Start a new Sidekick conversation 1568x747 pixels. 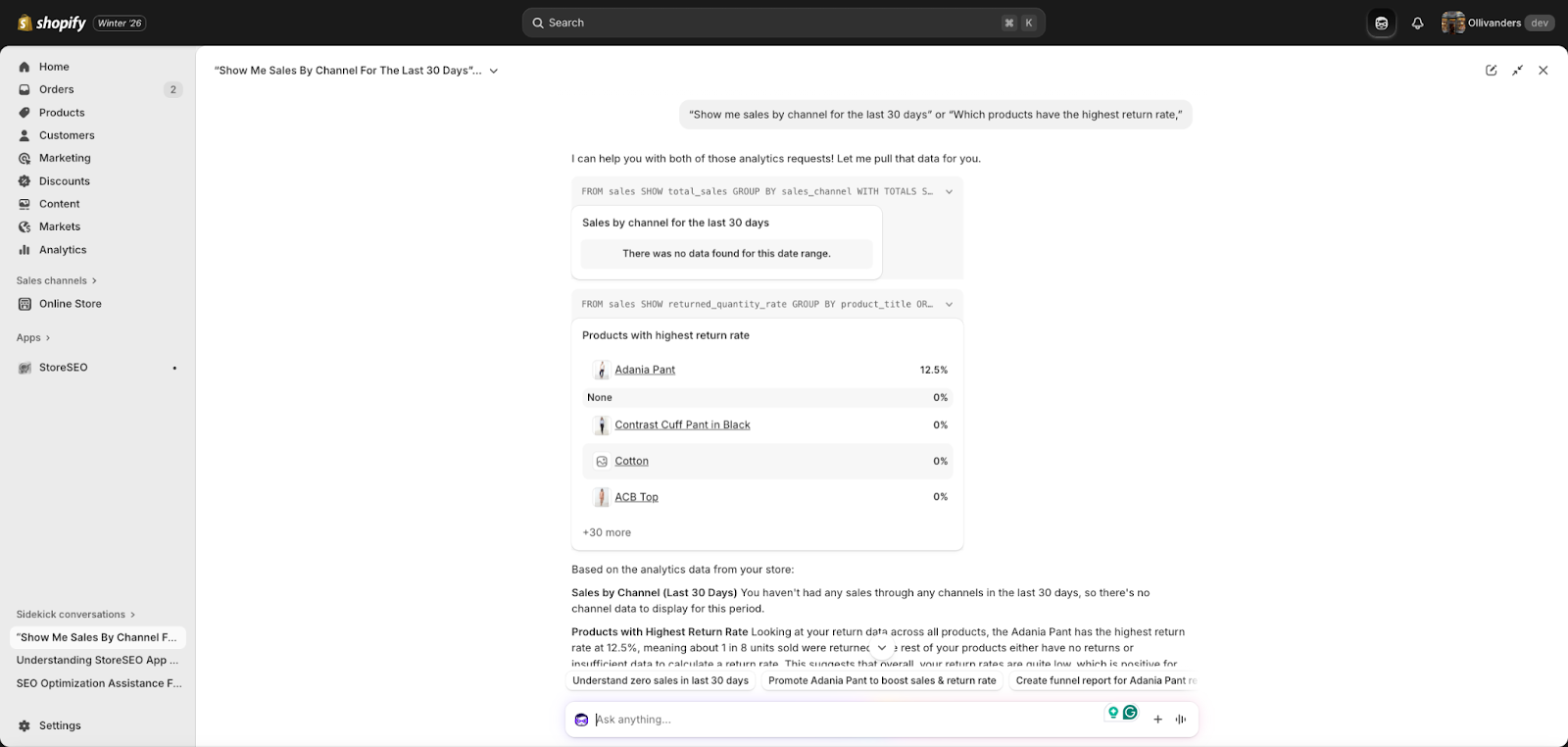click(1491, 71)
